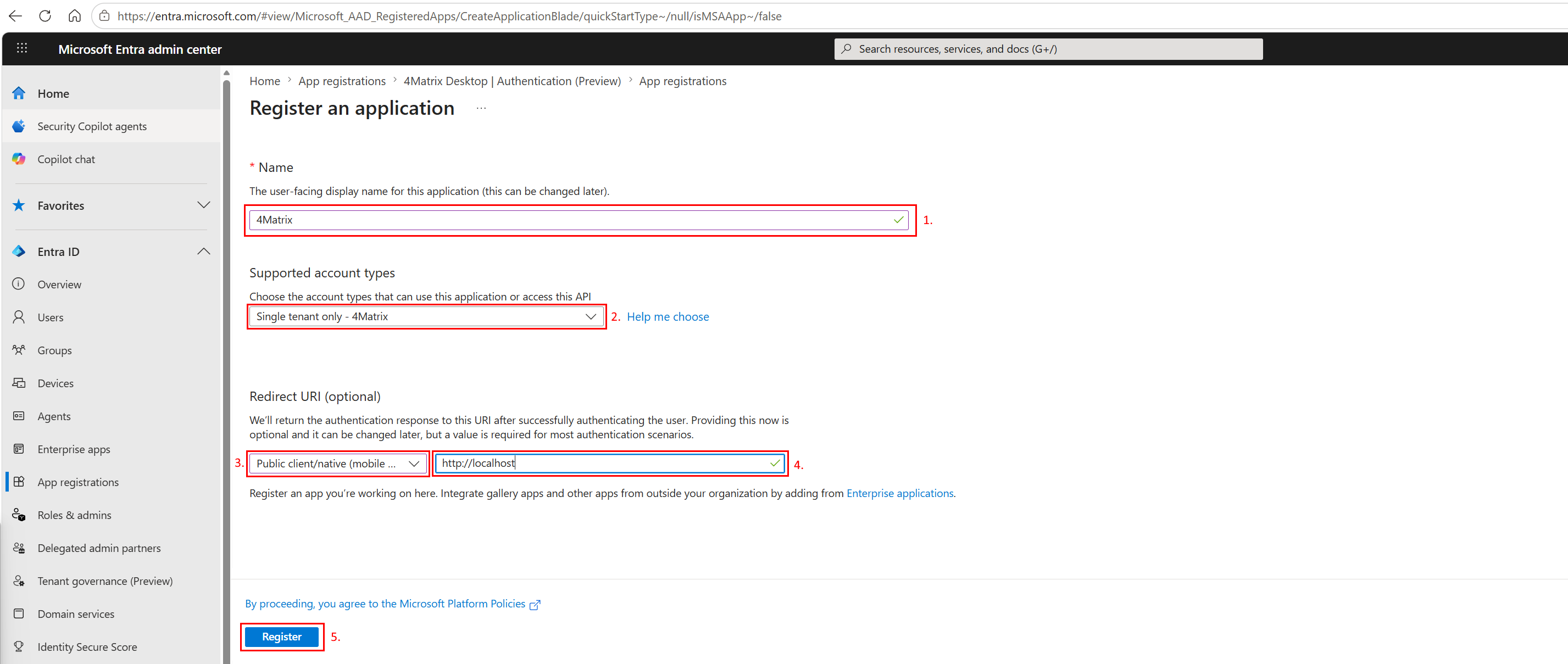Click the sidebar scrollbar up arrow
1568x664 pixels.
point(226,73)
